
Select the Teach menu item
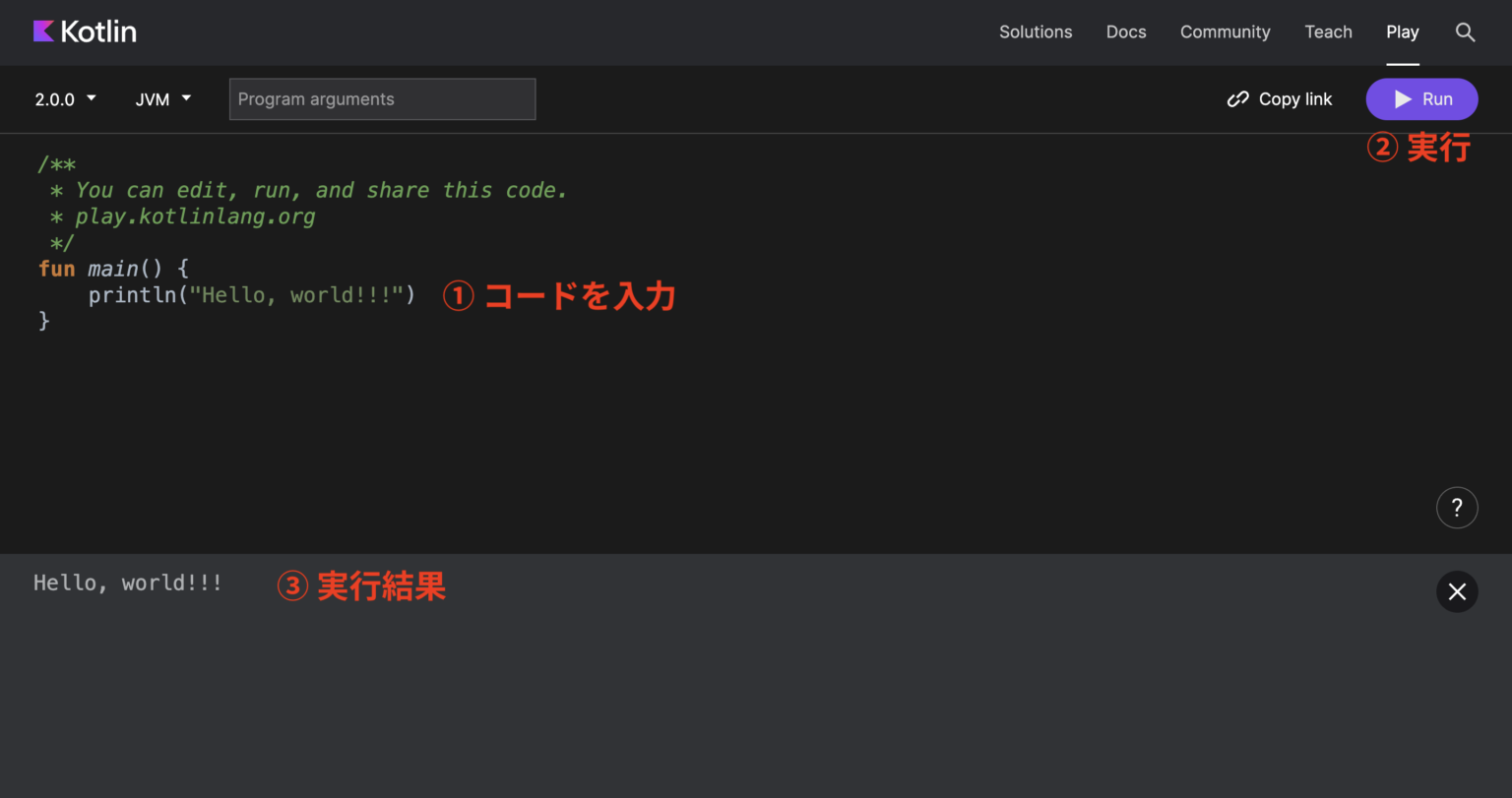point(1328,31)
